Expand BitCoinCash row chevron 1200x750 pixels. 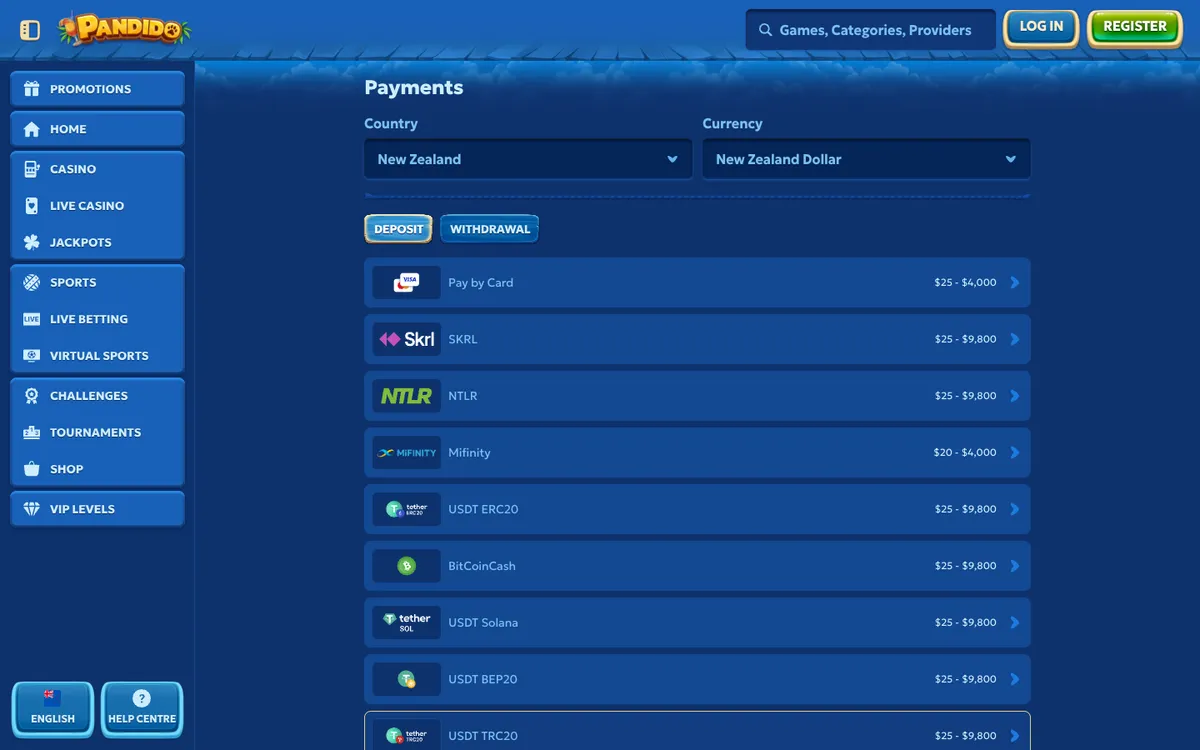click(1015, 566)
